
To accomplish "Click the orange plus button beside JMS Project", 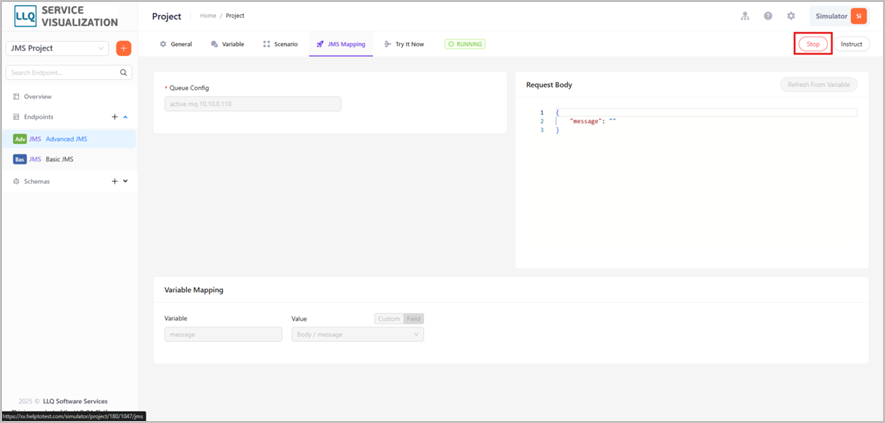I will [x=124, y=49].
